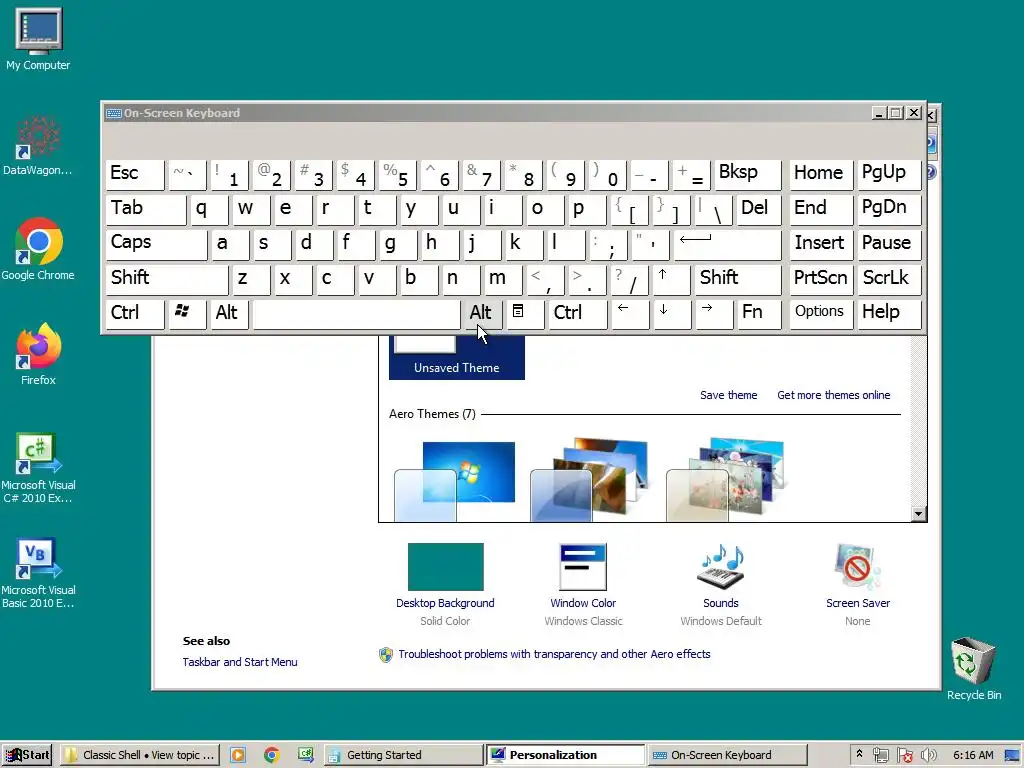Image resolution: width=1024 pixels, height=768 pixels.
Task: Toggle the left Alt key
Action: pyautogui.click(x=229, y=313)
